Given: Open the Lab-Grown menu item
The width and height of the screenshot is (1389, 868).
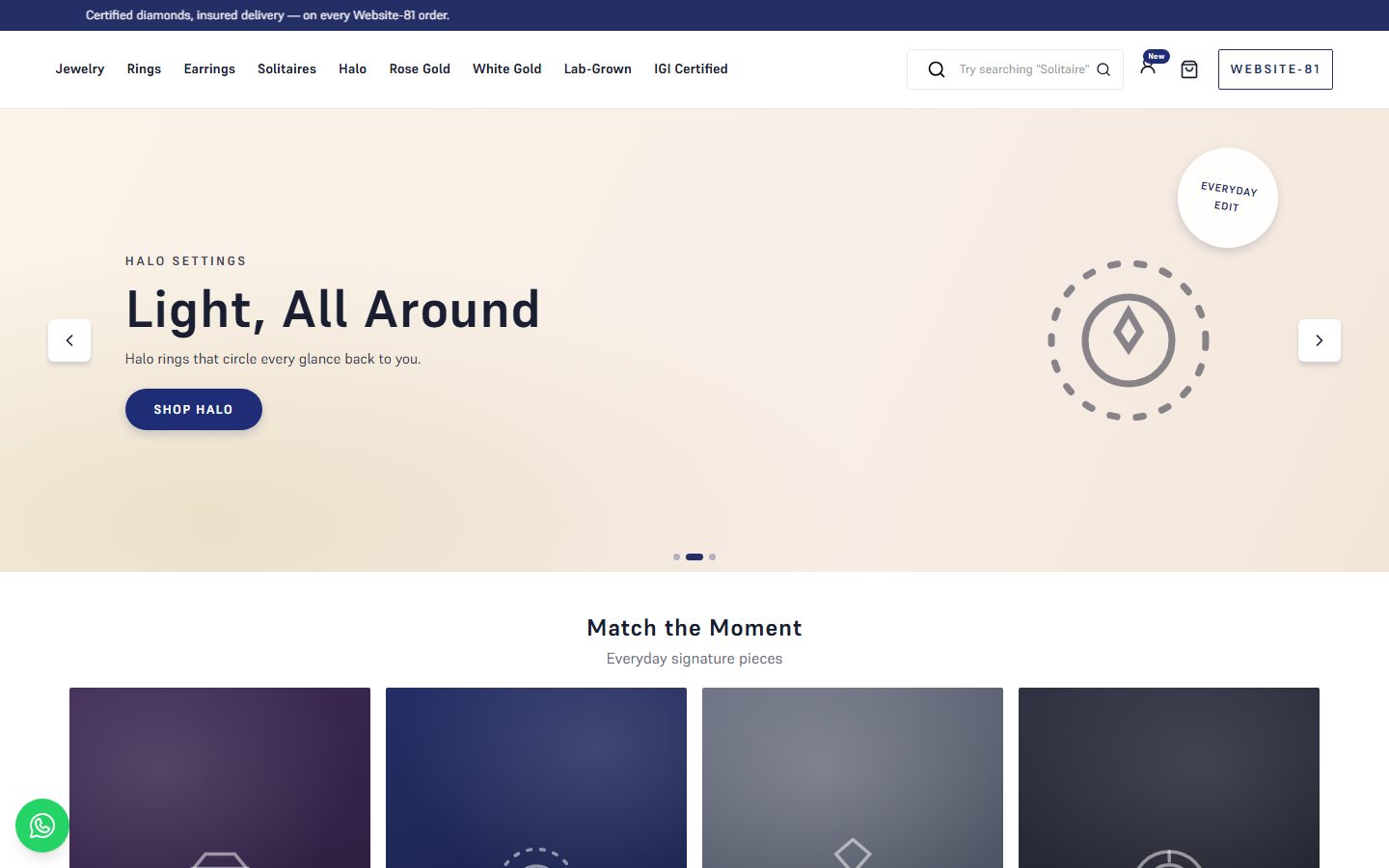Looking at the screenshot, I should tap(598, 69).
